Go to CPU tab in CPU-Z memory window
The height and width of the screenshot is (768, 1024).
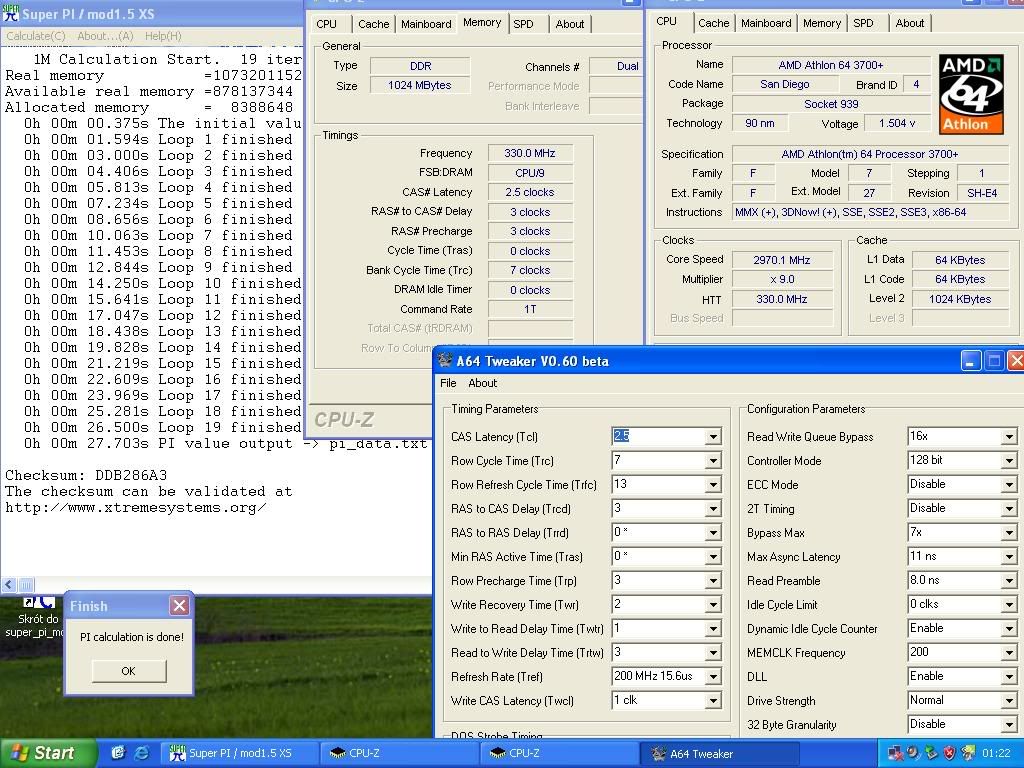pos(327,24)
